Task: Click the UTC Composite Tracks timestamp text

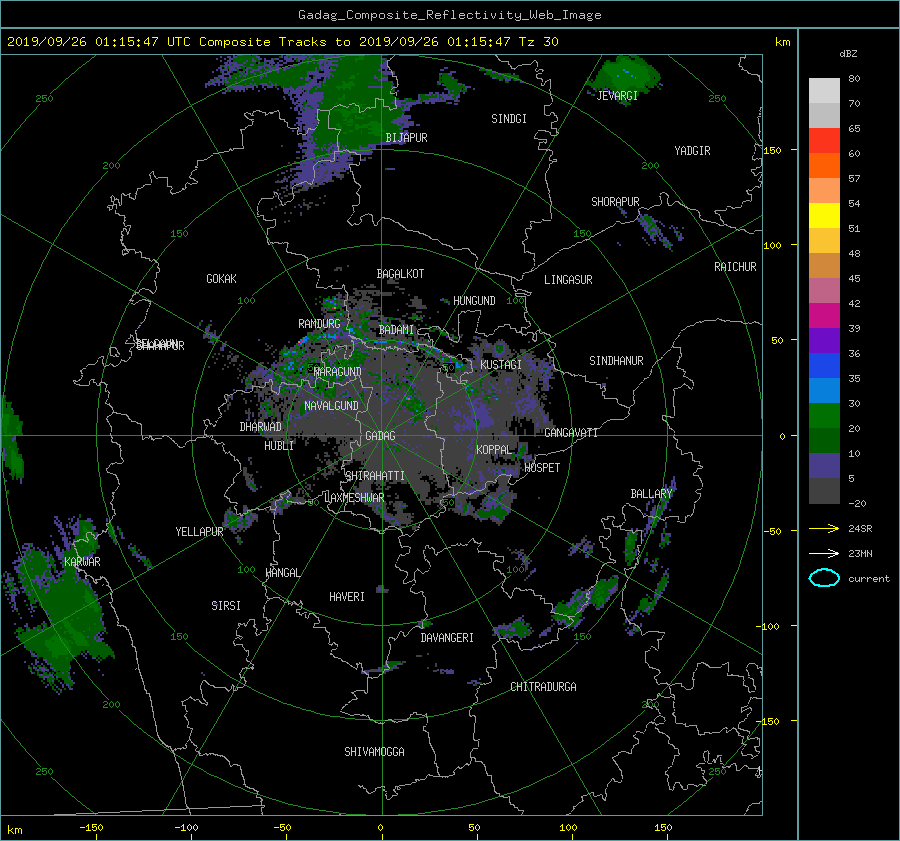Action: pyautogui.click(x=282, y=42)
